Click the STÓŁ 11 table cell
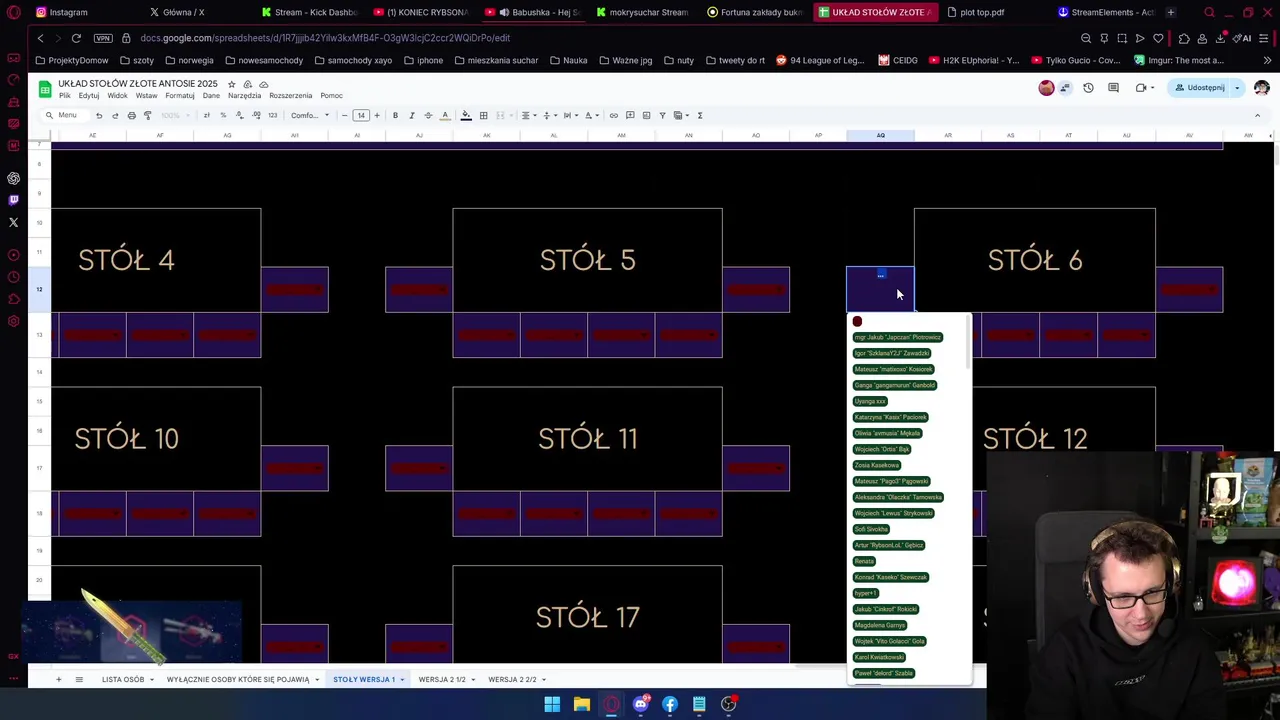 (587, 438)
